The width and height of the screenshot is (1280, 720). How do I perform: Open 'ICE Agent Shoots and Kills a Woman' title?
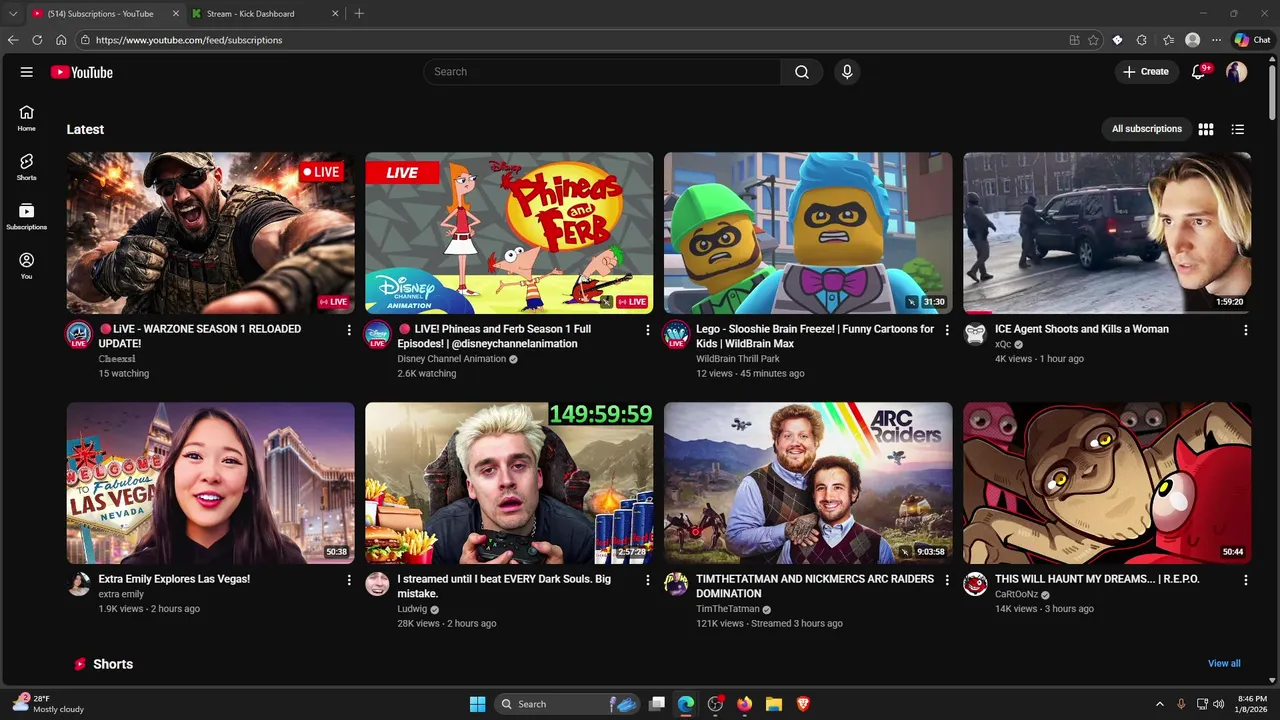tap(1081, 329)
